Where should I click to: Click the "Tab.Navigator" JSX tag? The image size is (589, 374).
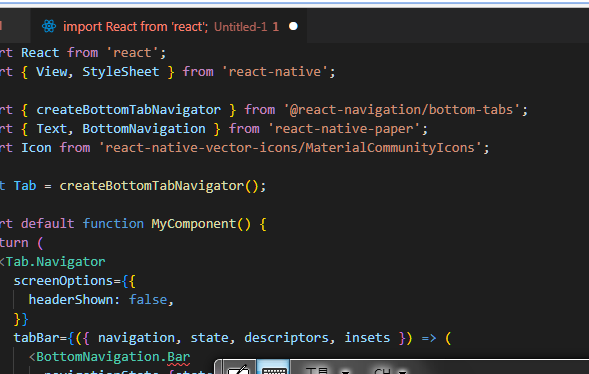56,261
